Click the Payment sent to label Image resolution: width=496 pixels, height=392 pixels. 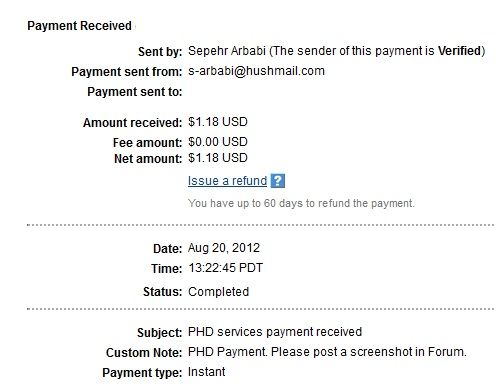135,92
